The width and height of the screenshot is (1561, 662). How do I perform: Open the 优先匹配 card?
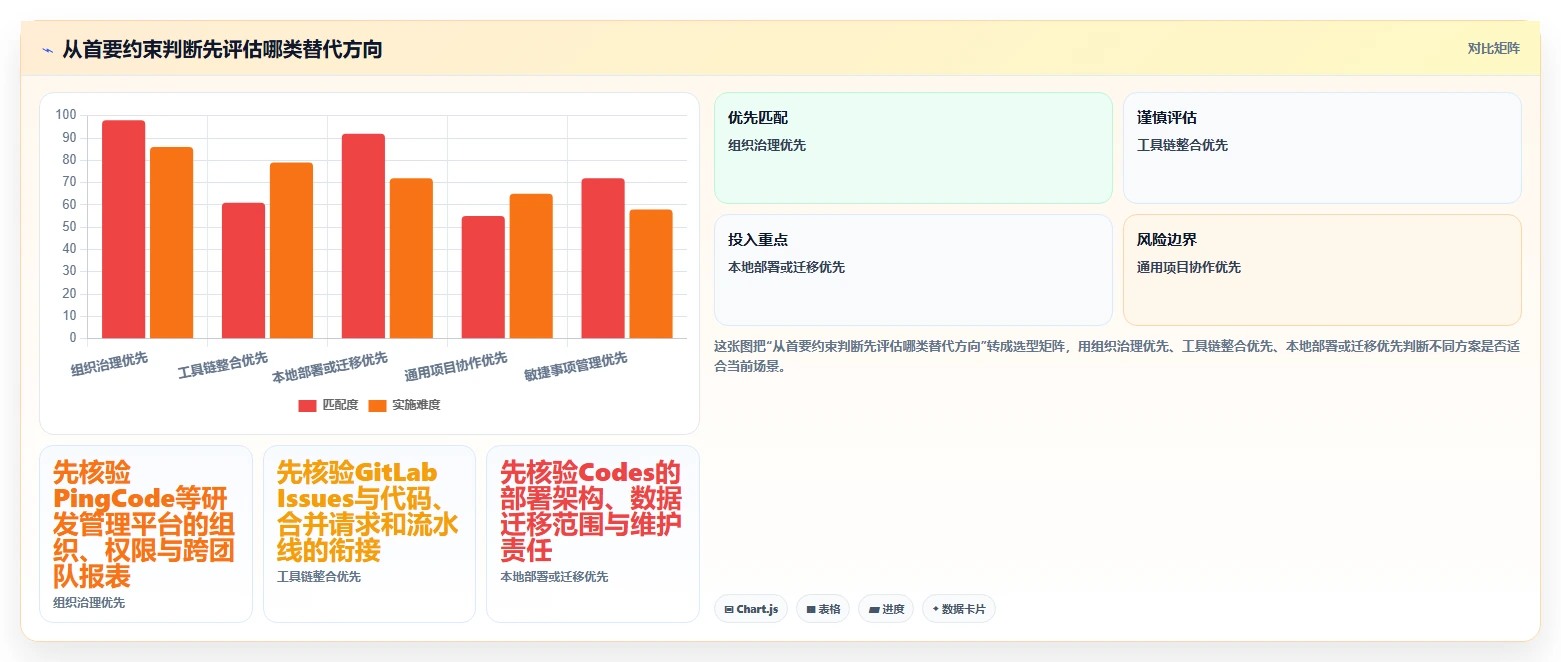click(x=913, y=148)
